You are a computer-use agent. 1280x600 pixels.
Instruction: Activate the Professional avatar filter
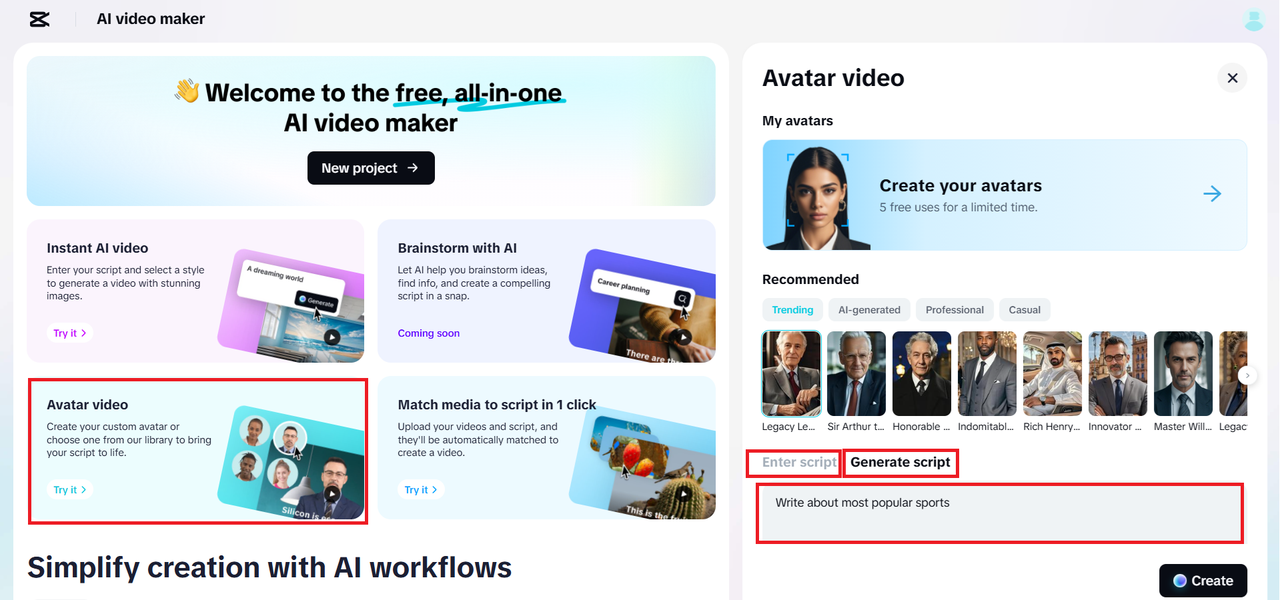[x=953, y=309]
